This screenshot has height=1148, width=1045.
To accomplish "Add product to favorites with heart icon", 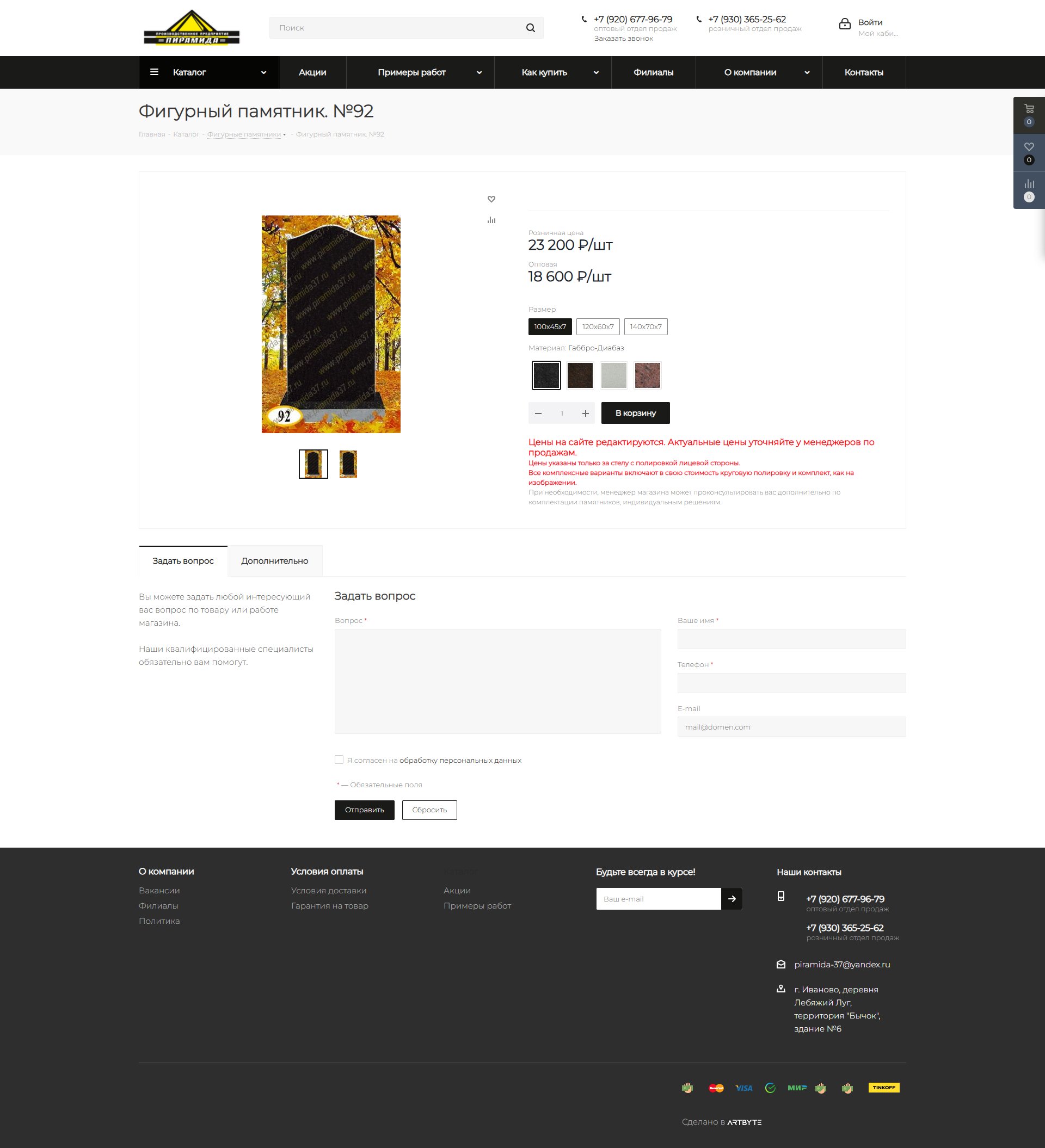I will [491, 199].
